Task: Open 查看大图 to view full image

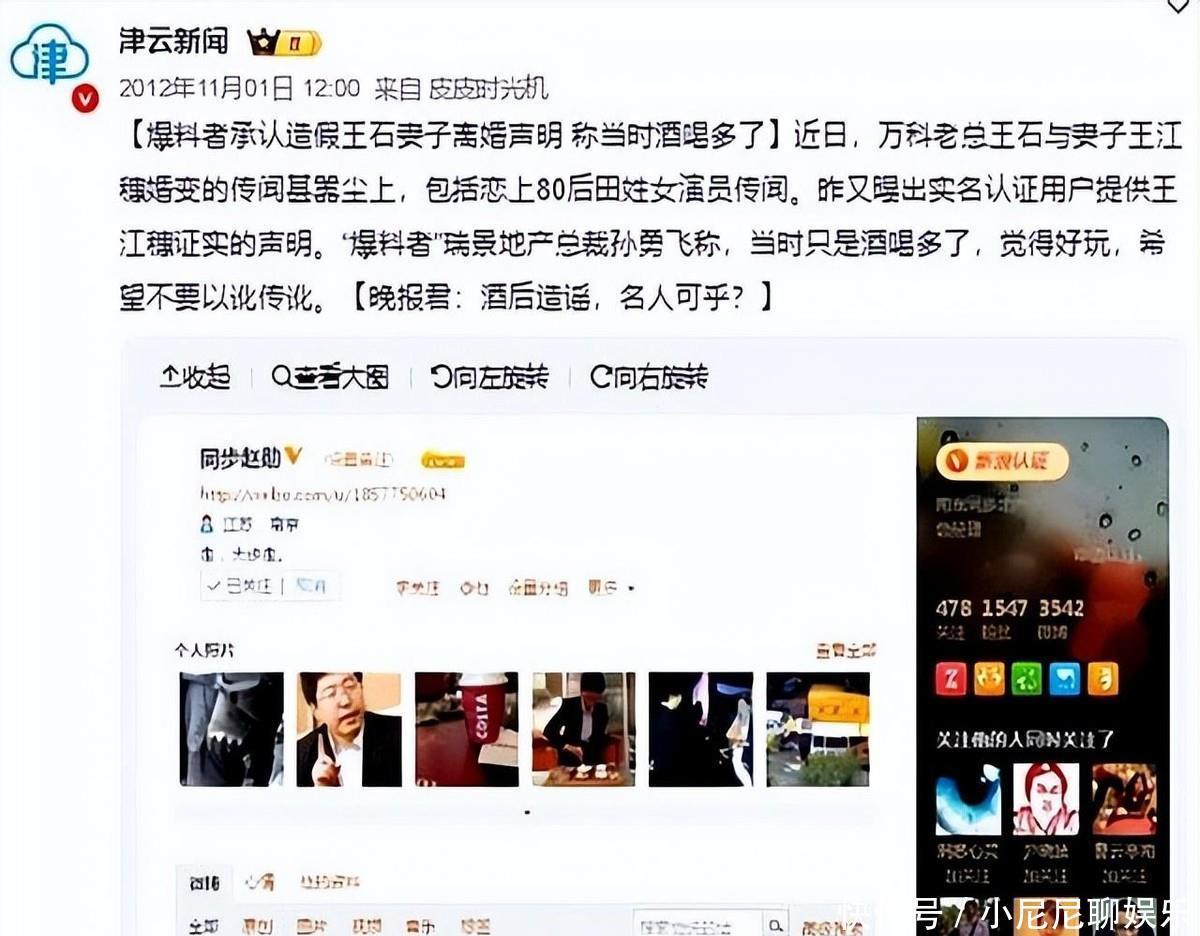Action: pyautogui.click(x=329, y=377)
